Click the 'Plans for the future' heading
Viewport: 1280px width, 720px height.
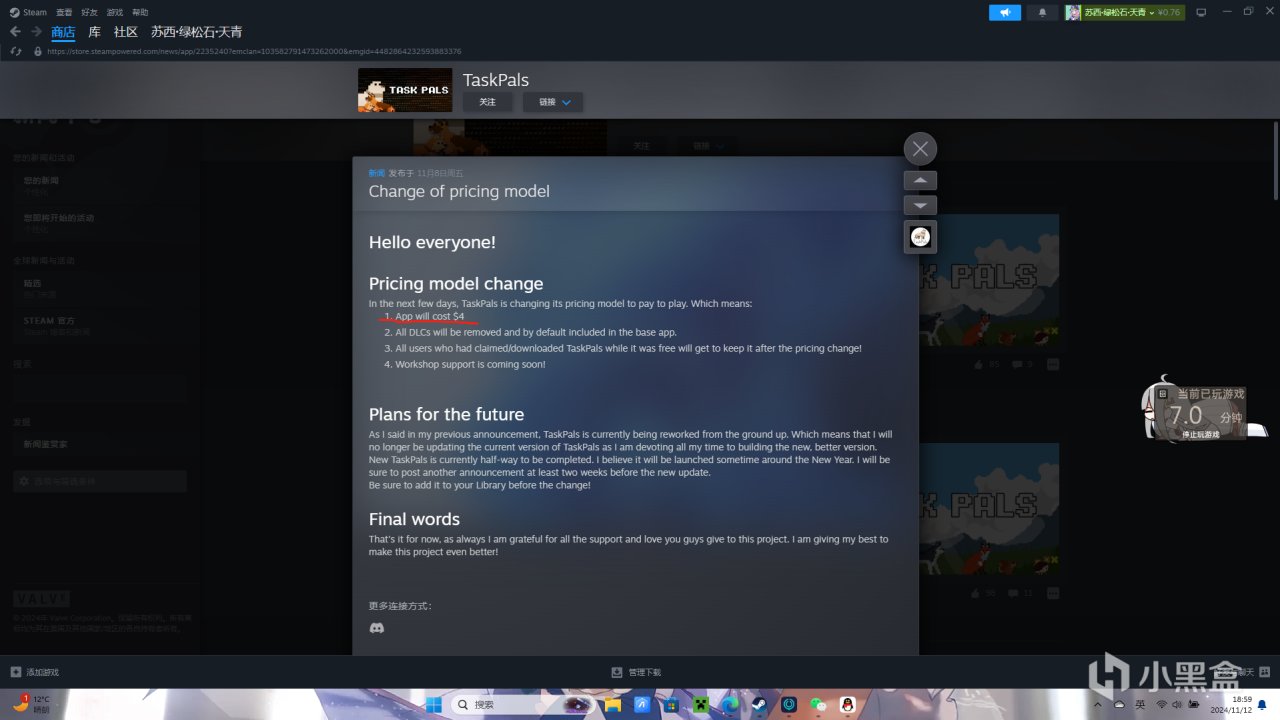click(446, 414)
